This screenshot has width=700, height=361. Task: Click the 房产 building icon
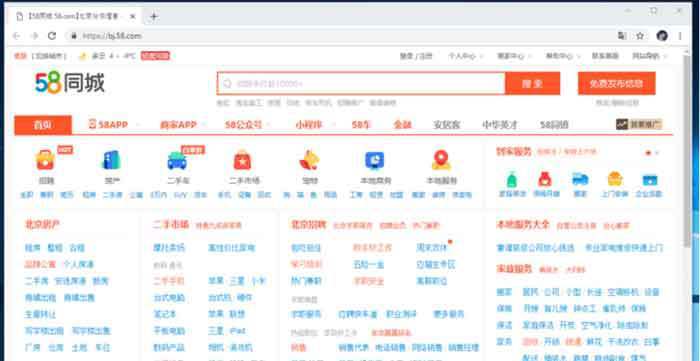click(112, 160)
